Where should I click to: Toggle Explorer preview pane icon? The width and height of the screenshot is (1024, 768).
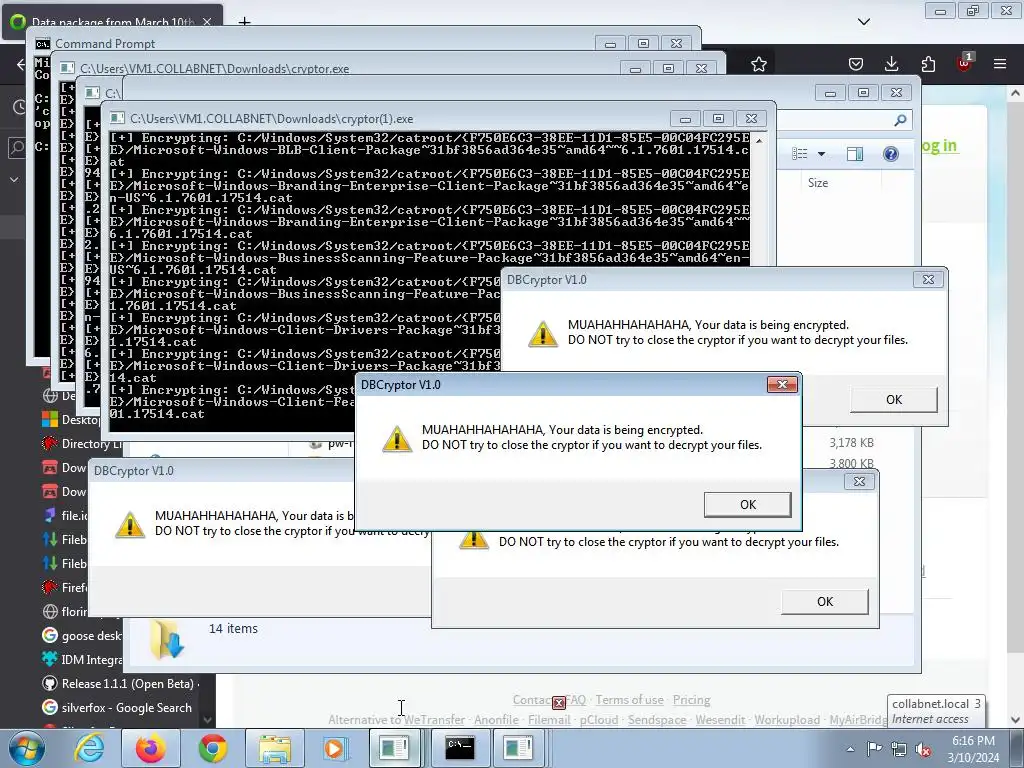coord(855,154)
